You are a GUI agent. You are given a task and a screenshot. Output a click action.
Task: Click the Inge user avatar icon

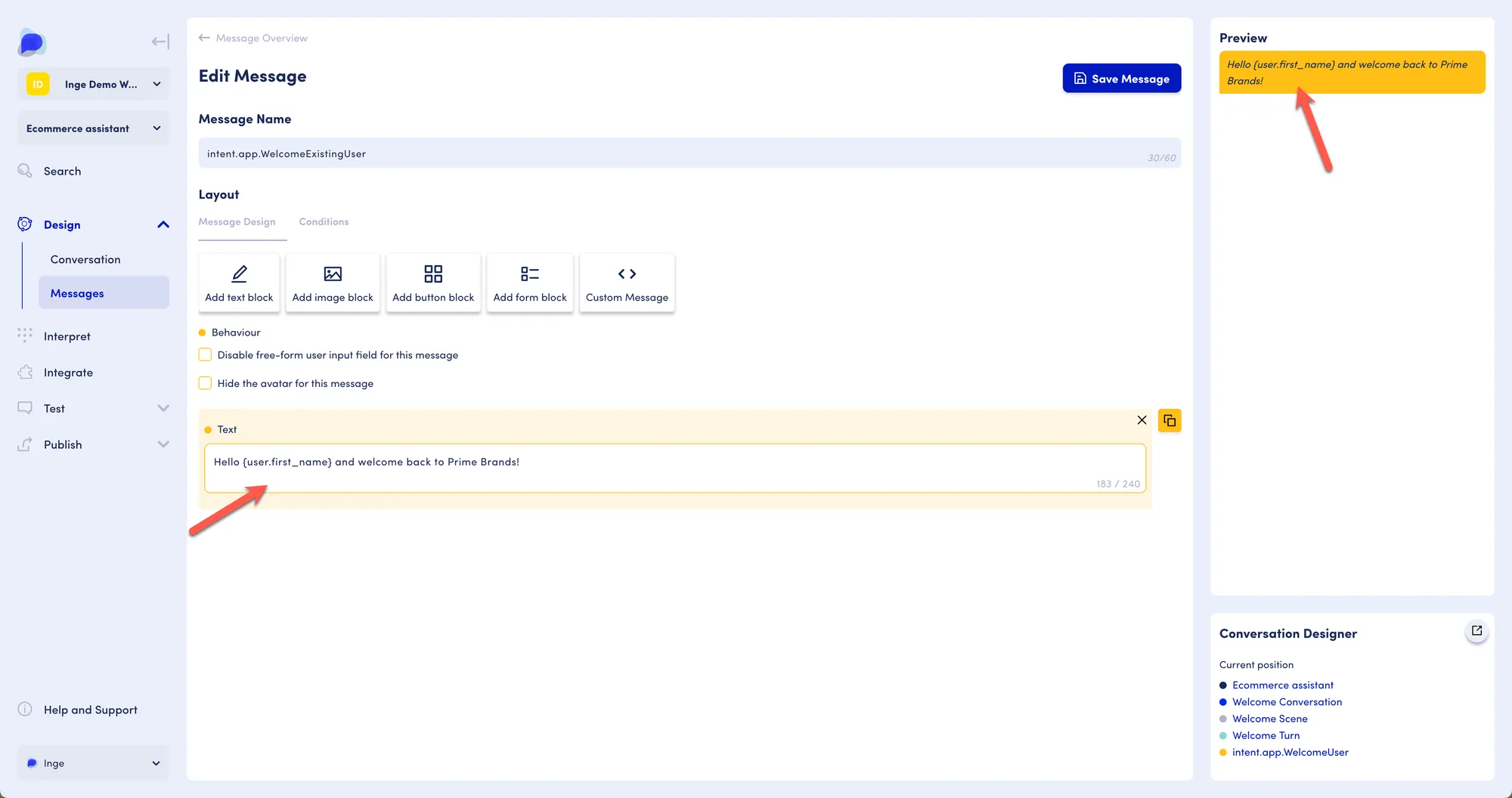coord(32,763)
